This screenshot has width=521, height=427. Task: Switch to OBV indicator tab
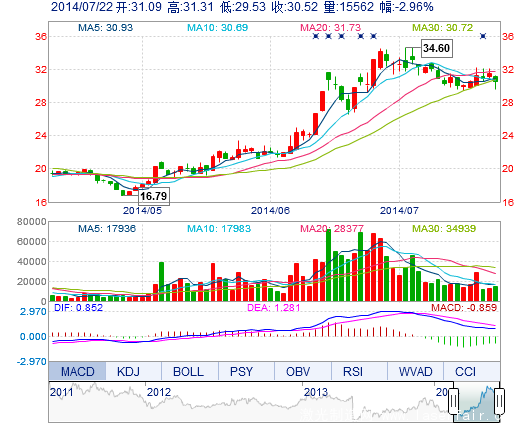coord(298,371)
